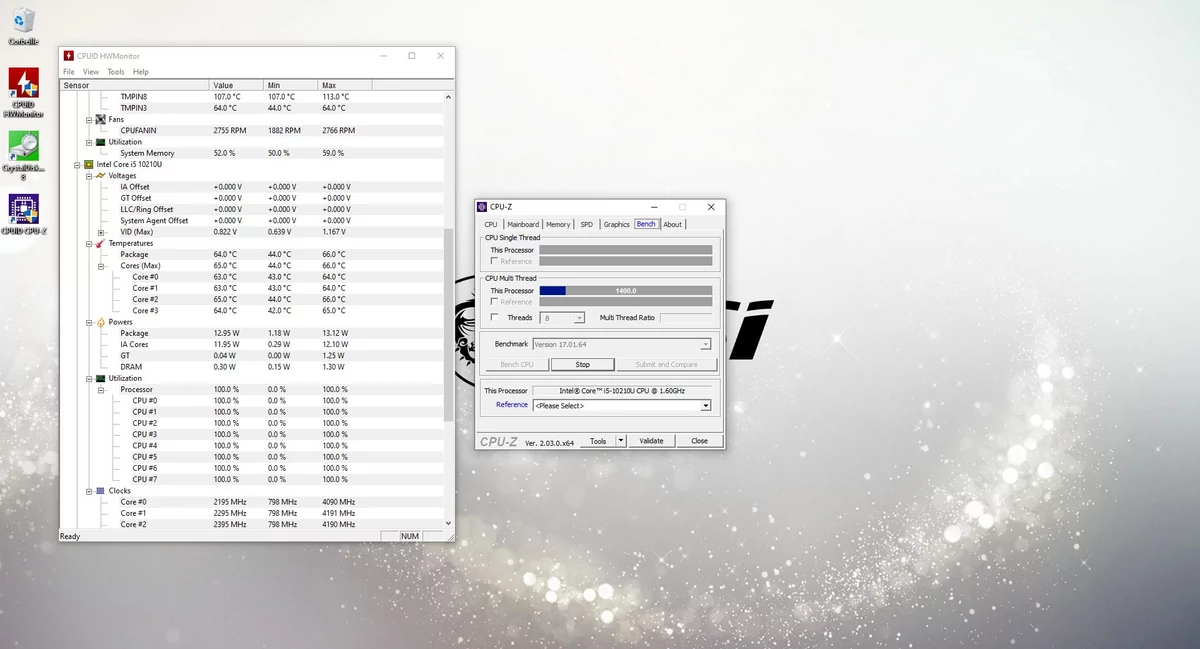
Task: Click the Bench CPU button
Action: (x=517, y=365)
